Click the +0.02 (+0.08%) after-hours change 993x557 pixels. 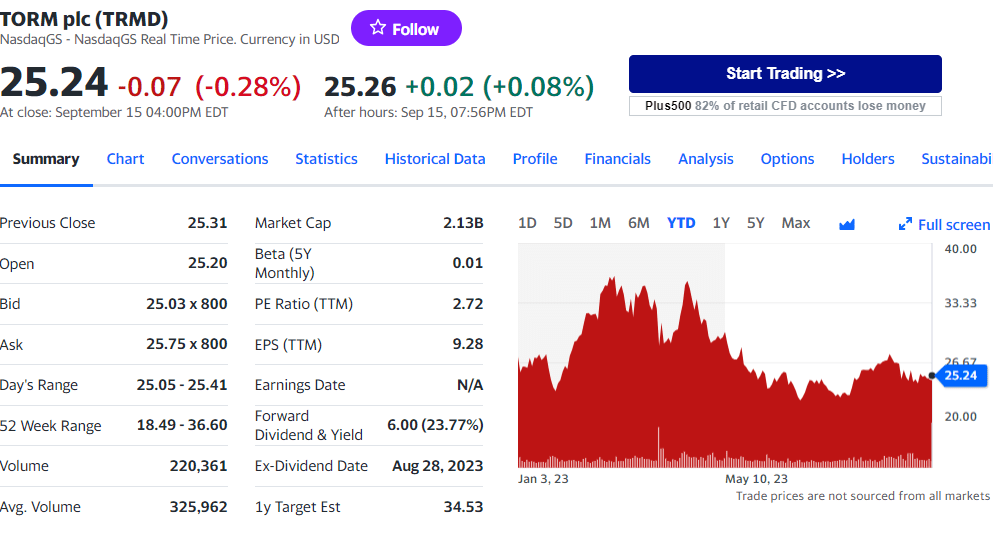[x=499, y=87]
